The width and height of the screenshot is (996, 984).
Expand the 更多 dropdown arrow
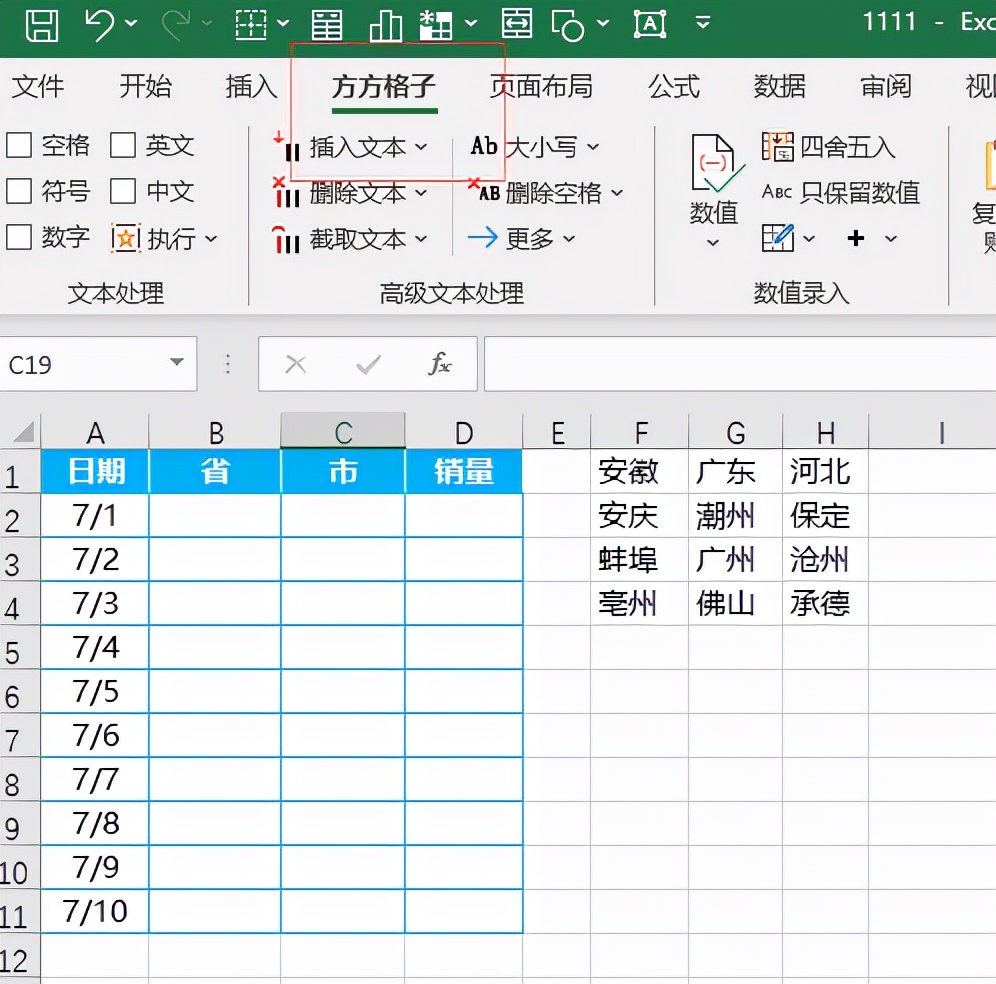(569, 239)
